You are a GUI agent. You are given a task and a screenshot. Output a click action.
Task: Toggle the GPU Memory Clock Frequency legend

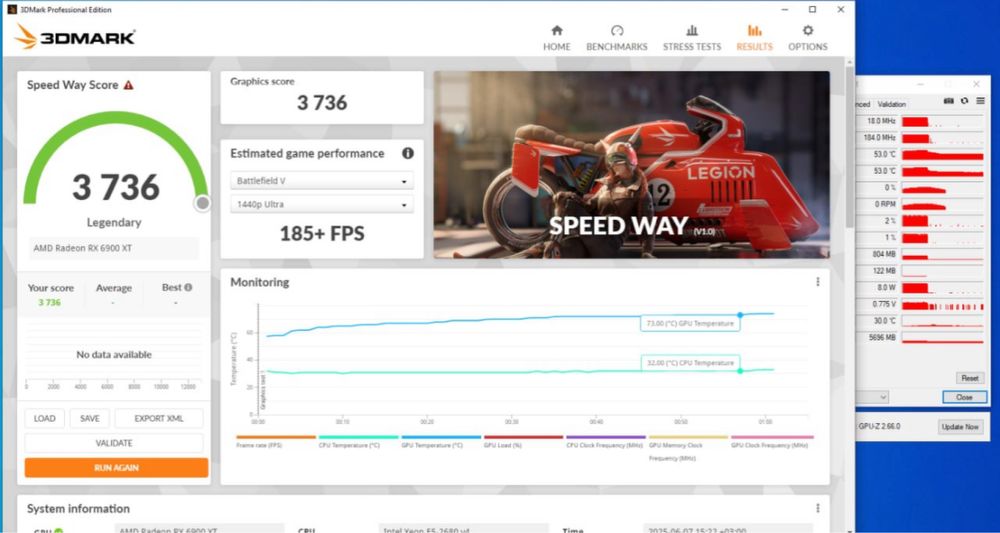click(x=688, y=448)
